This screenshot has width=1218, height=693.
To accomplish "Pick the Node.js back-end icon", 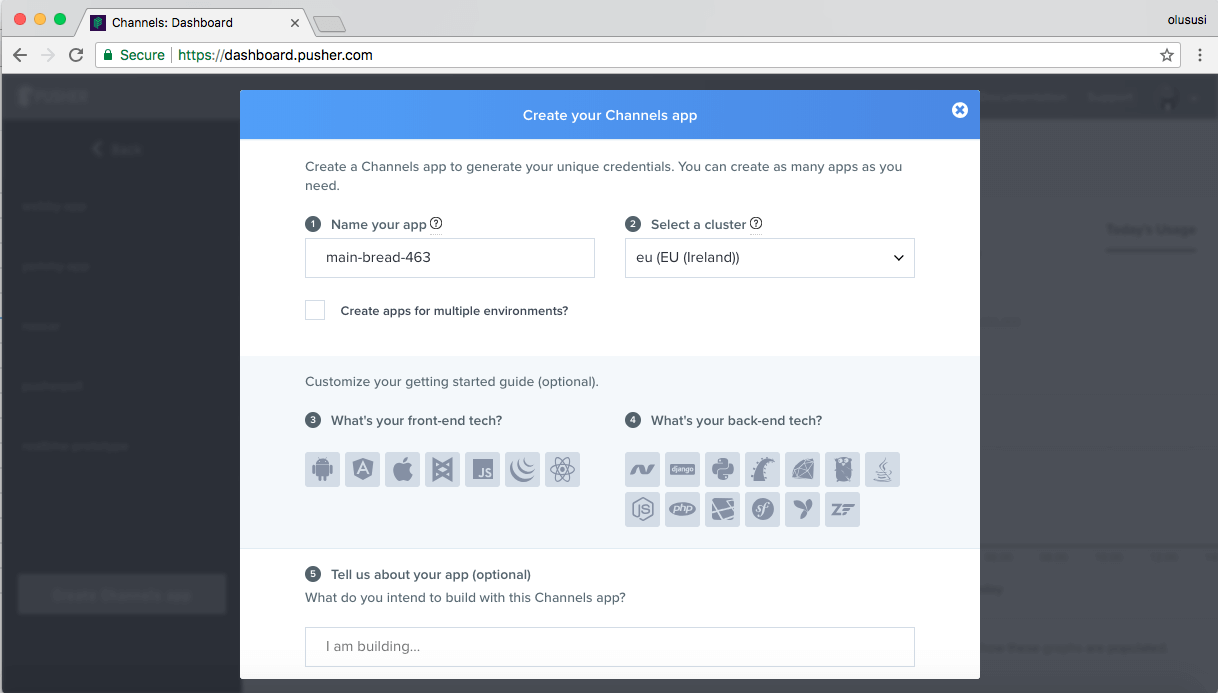I will click(642, 509).
